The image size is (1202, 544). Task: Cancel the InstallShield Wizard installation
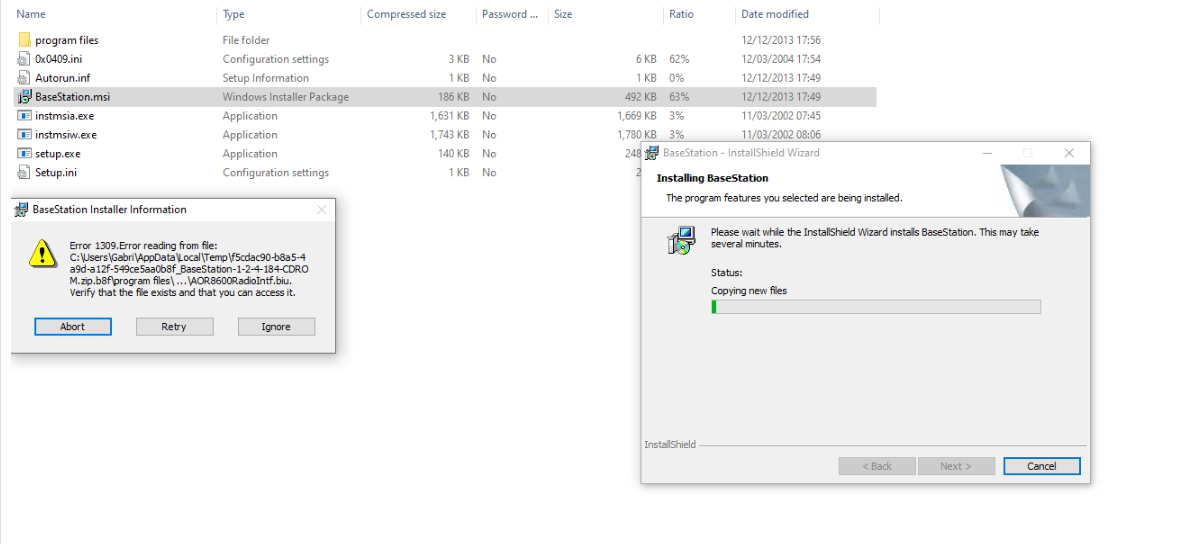pos(1041,466)
